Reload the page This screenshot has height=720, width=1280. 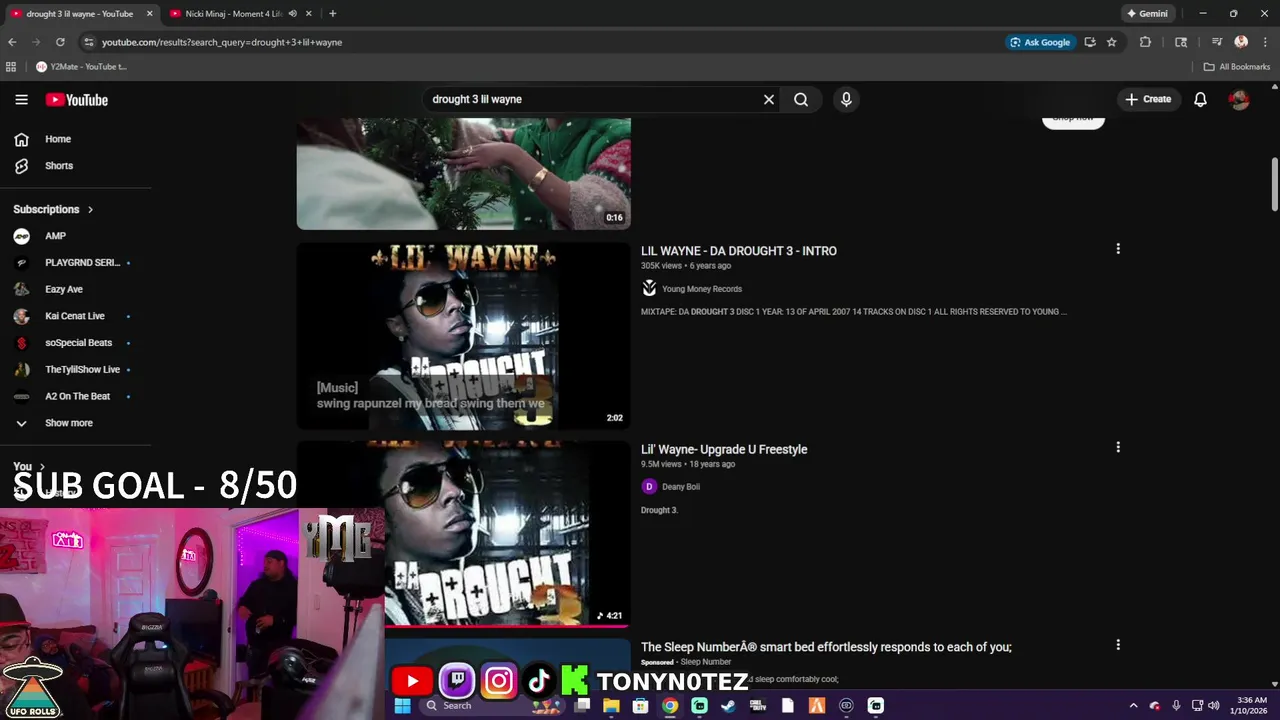click(x=60, y=42)
